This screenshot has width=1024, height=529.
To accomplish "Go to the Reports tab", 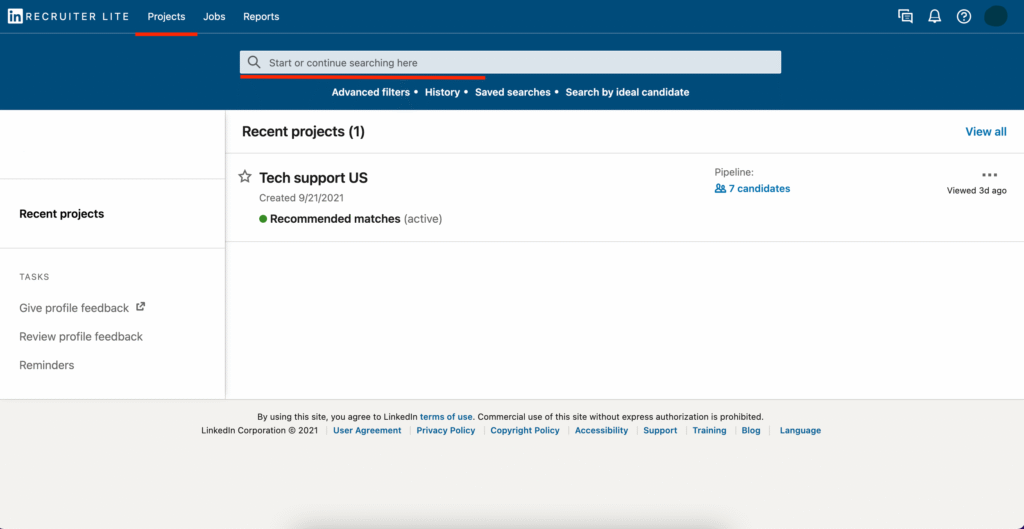I will (x=261, y=17).
